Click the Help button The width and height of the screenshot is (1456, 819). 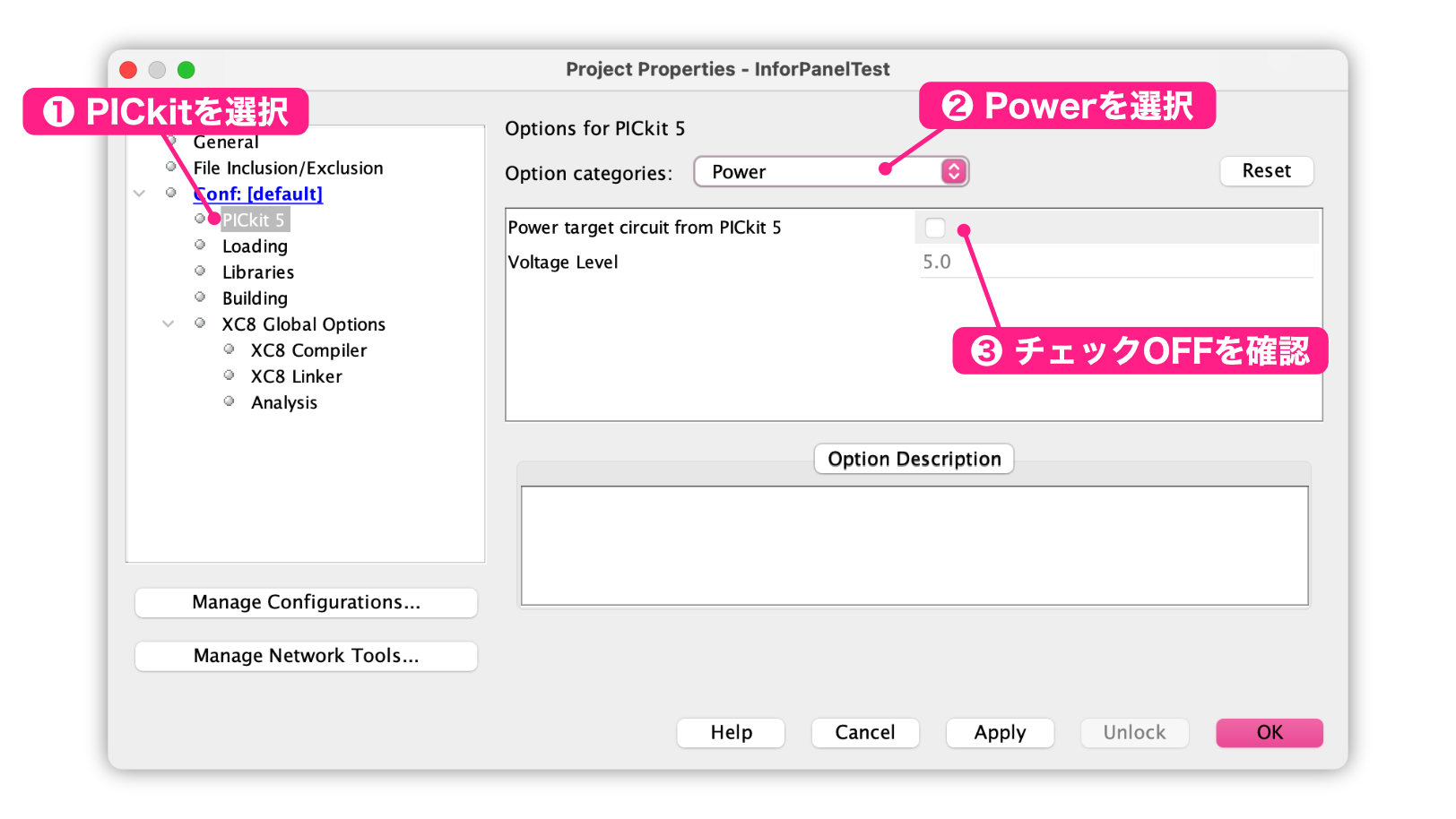coord(731,732)
